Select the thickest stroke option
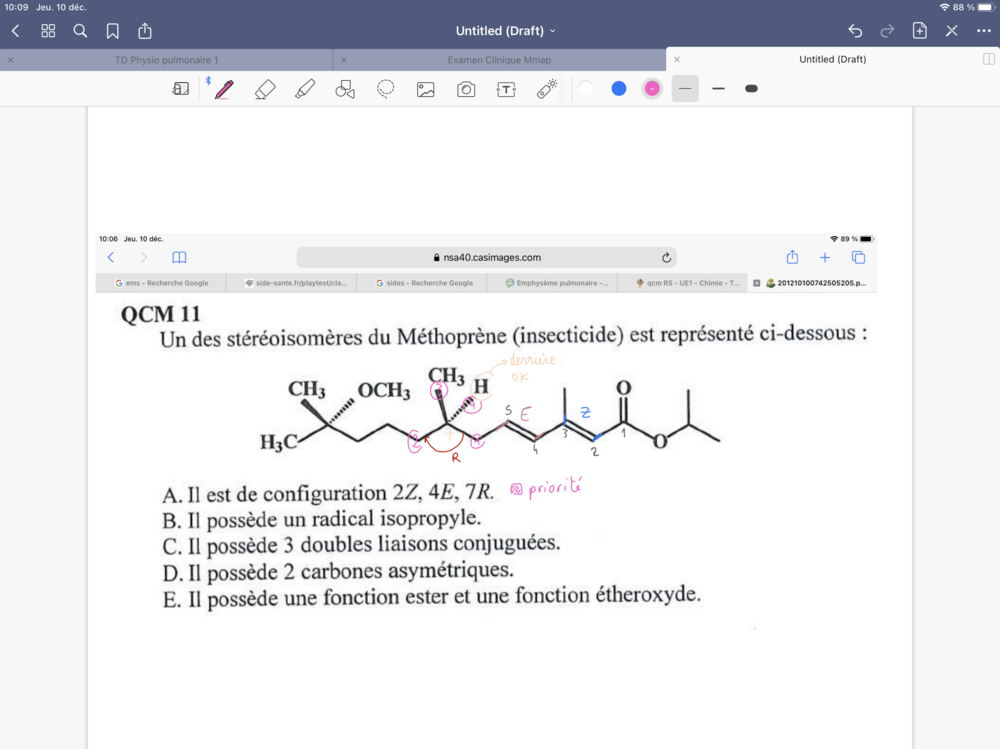The width and height of the screenshot is (1000, 749). 751,89
